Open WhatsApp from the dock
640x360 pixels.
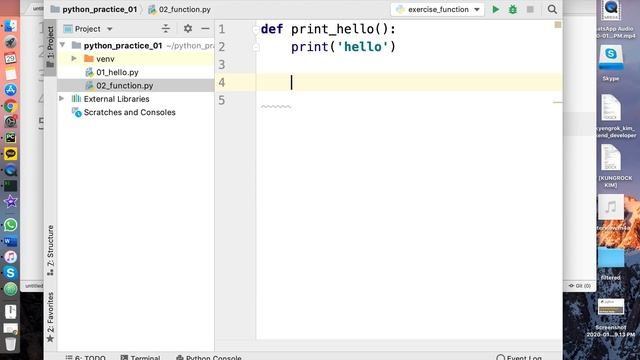coord(10,225)
